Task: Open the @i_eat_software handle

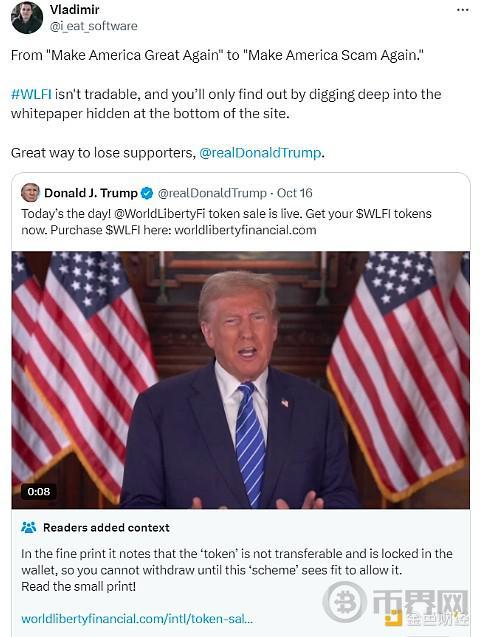Action: (93, 26)
